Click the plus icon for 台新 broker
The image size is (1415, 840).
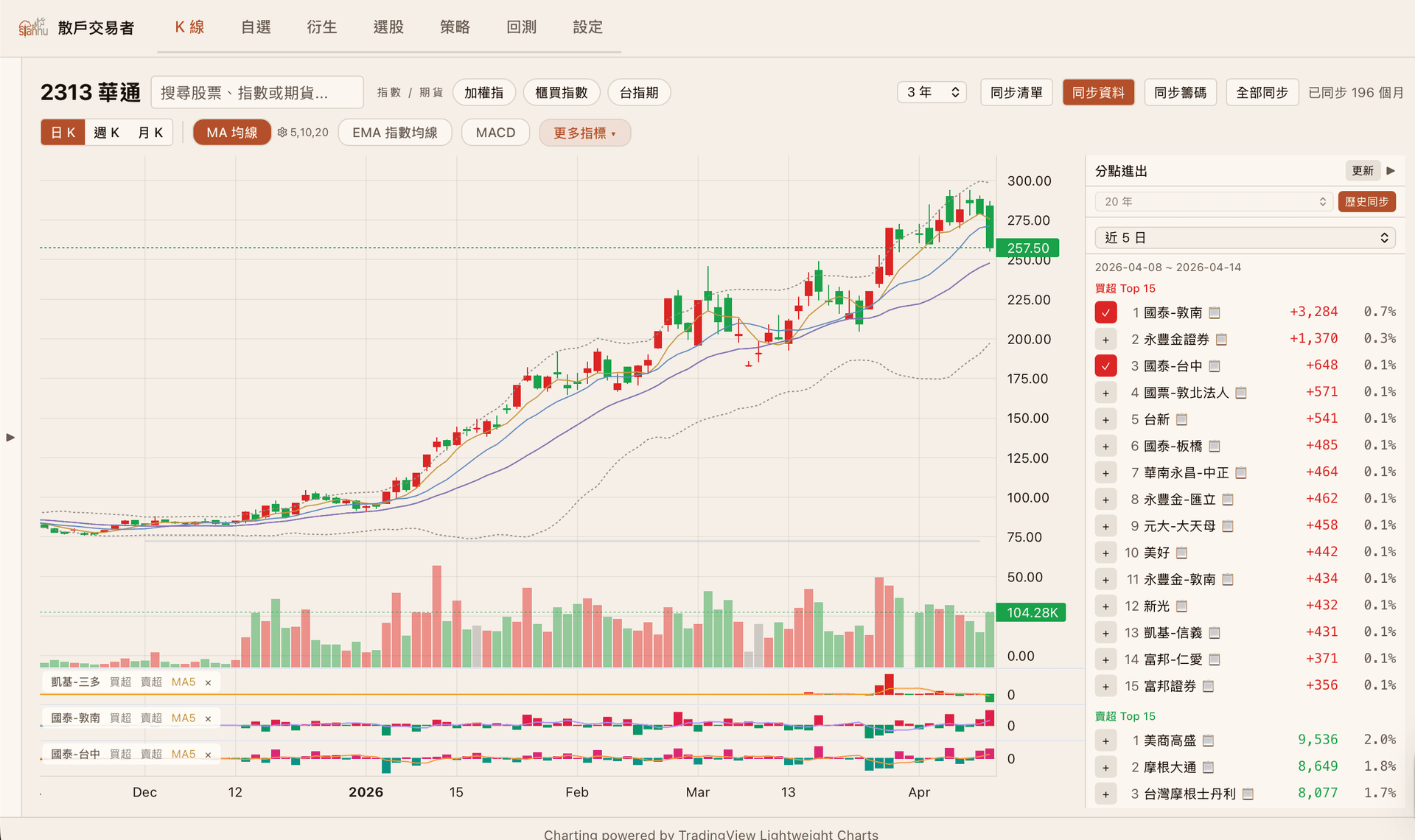pos(1105,420)
